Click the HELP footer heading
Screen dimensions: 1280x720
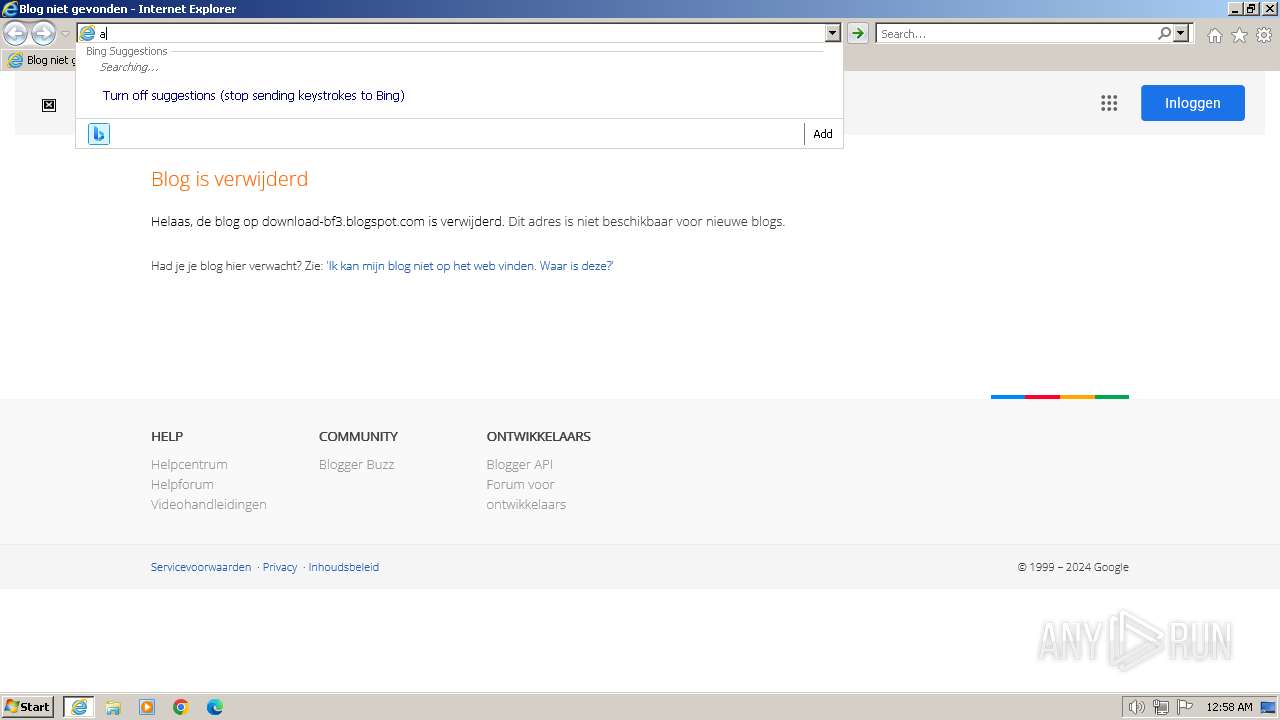tap(167, 437)
